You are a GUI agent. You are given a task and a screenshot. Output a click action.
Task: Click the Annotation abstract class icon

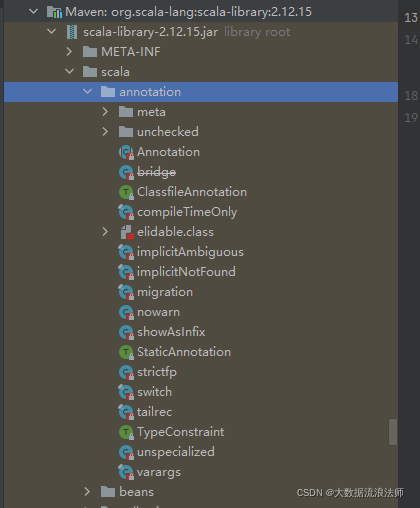126,152
